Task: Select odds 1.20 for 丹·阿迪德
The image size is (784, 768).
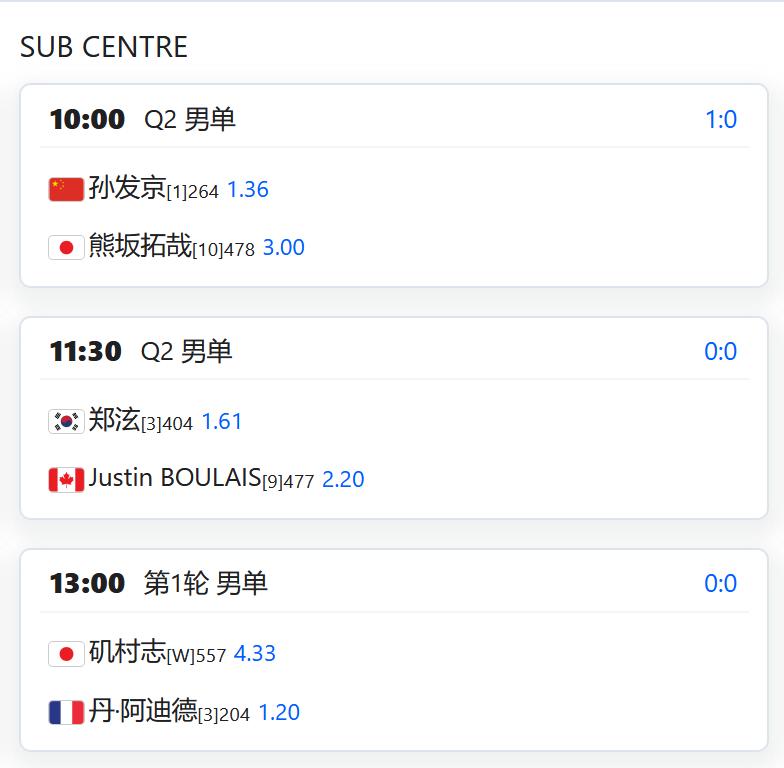Action: 279,713
